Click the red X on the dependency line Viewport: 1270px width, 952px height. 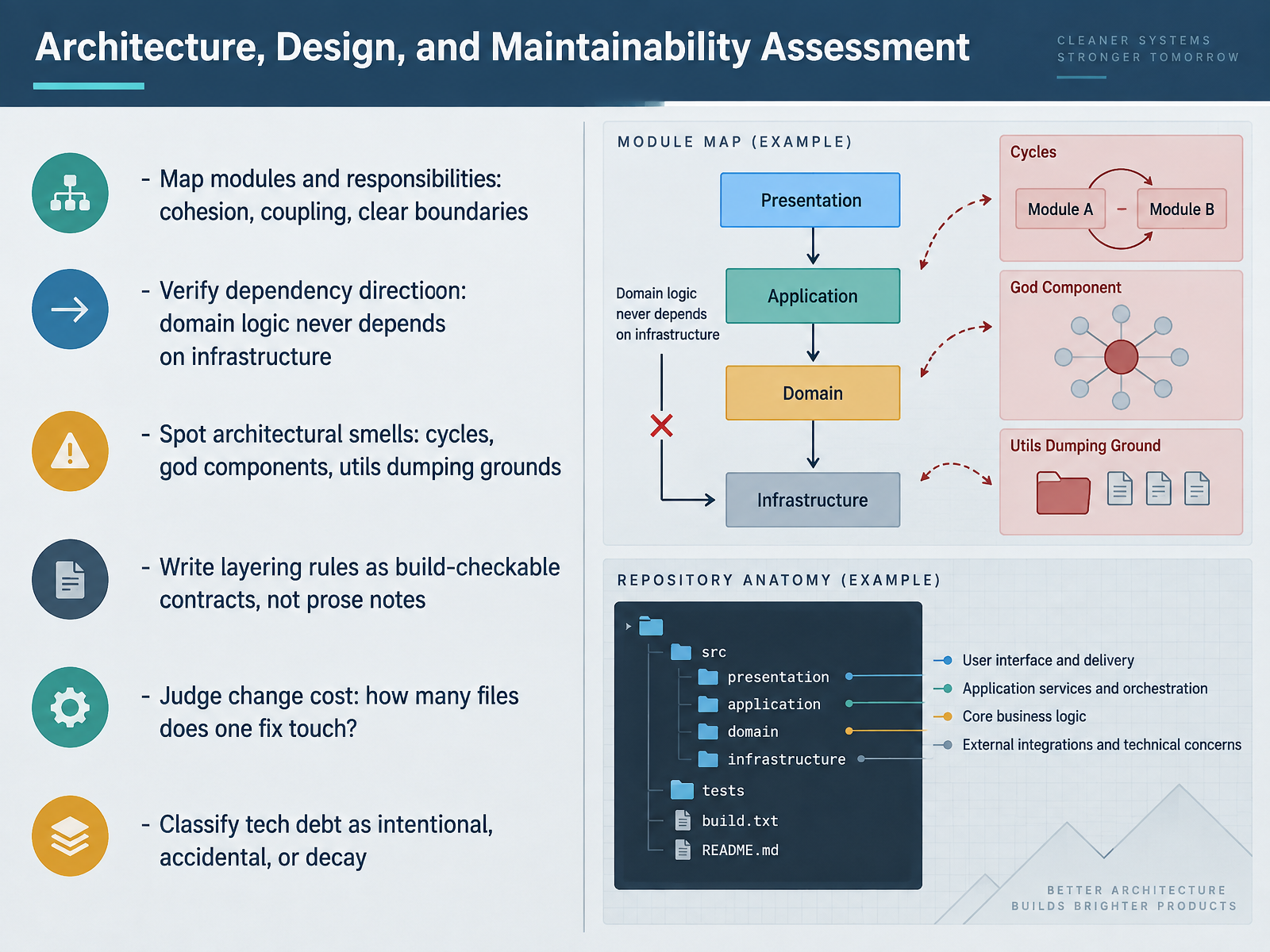(x=661, y=426)
